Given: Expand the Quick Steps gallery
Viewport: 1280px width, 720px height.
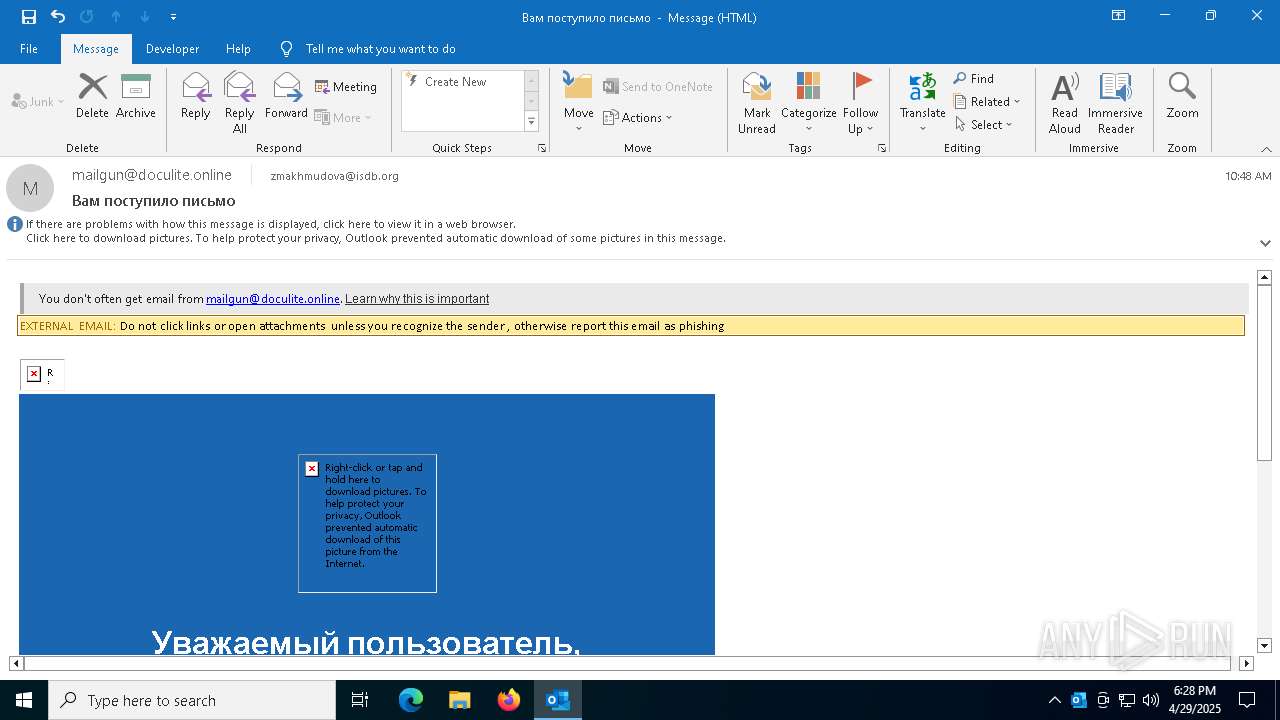Looking at the screenshot, I should tap(532, 122).
